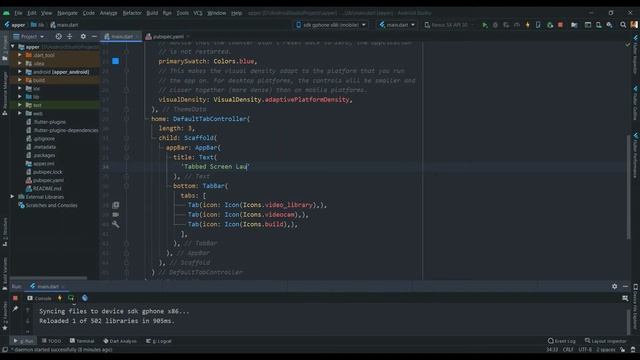Stop the running app via the red toolbar square
640x360 pixels.
pyautogui.click(x=560, y=25)
